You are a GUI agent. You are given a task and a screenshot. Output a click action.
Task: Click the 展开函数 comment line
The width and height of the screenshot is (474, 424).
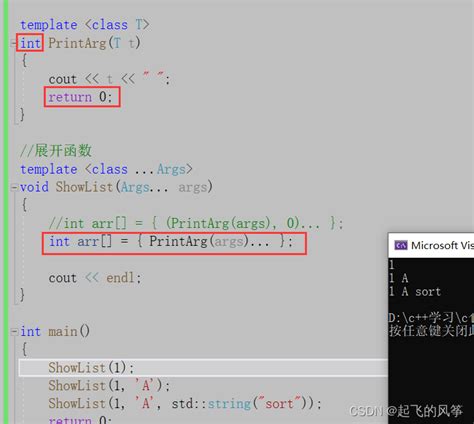pos(56,151)
